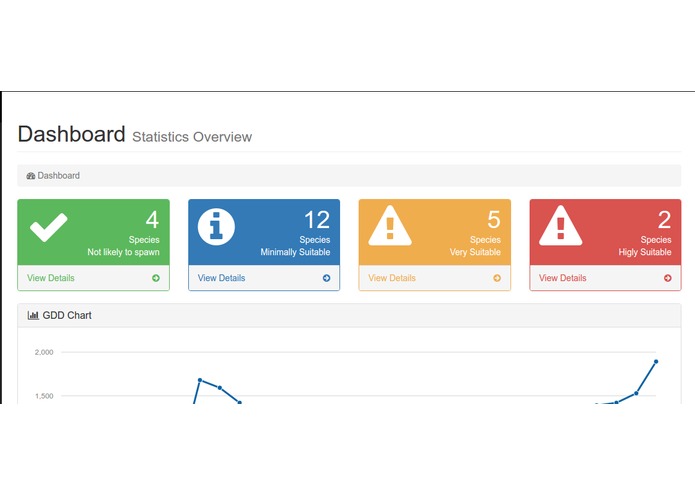Click the large 'Dashboard' page heading
This screenshot has height=494, width=695.
[x=71, y=134]
